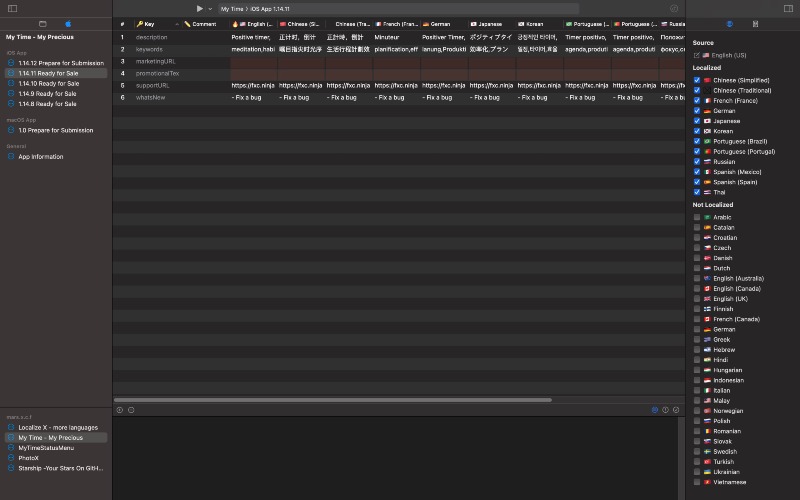Select the marketingURL key cell
Viewport: 800px width, 500px height.
[x=156, y=61]
